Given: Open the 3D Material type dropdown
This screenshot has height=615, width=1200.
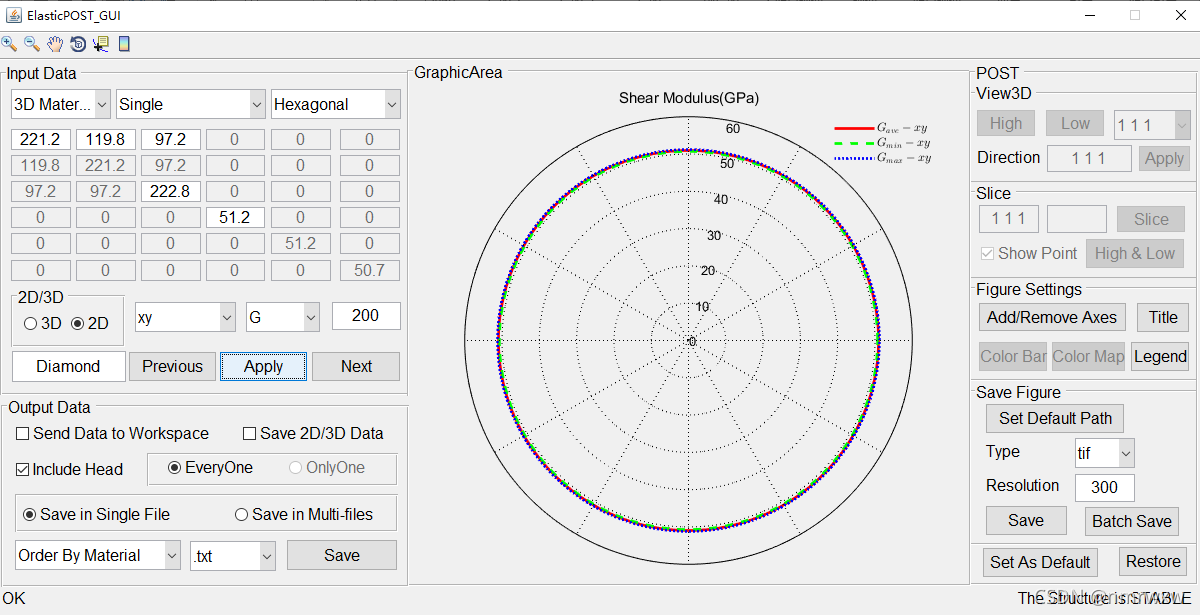Looking at the screenshot, I should 62,104.
